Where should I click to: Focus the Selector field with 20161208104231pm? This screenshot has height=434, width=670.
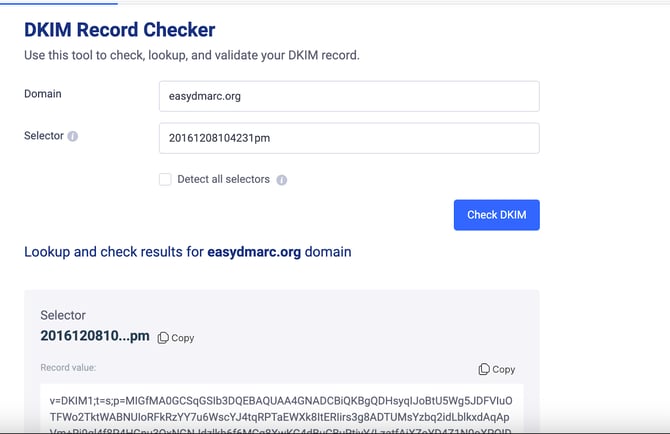[x=349, y=138]
